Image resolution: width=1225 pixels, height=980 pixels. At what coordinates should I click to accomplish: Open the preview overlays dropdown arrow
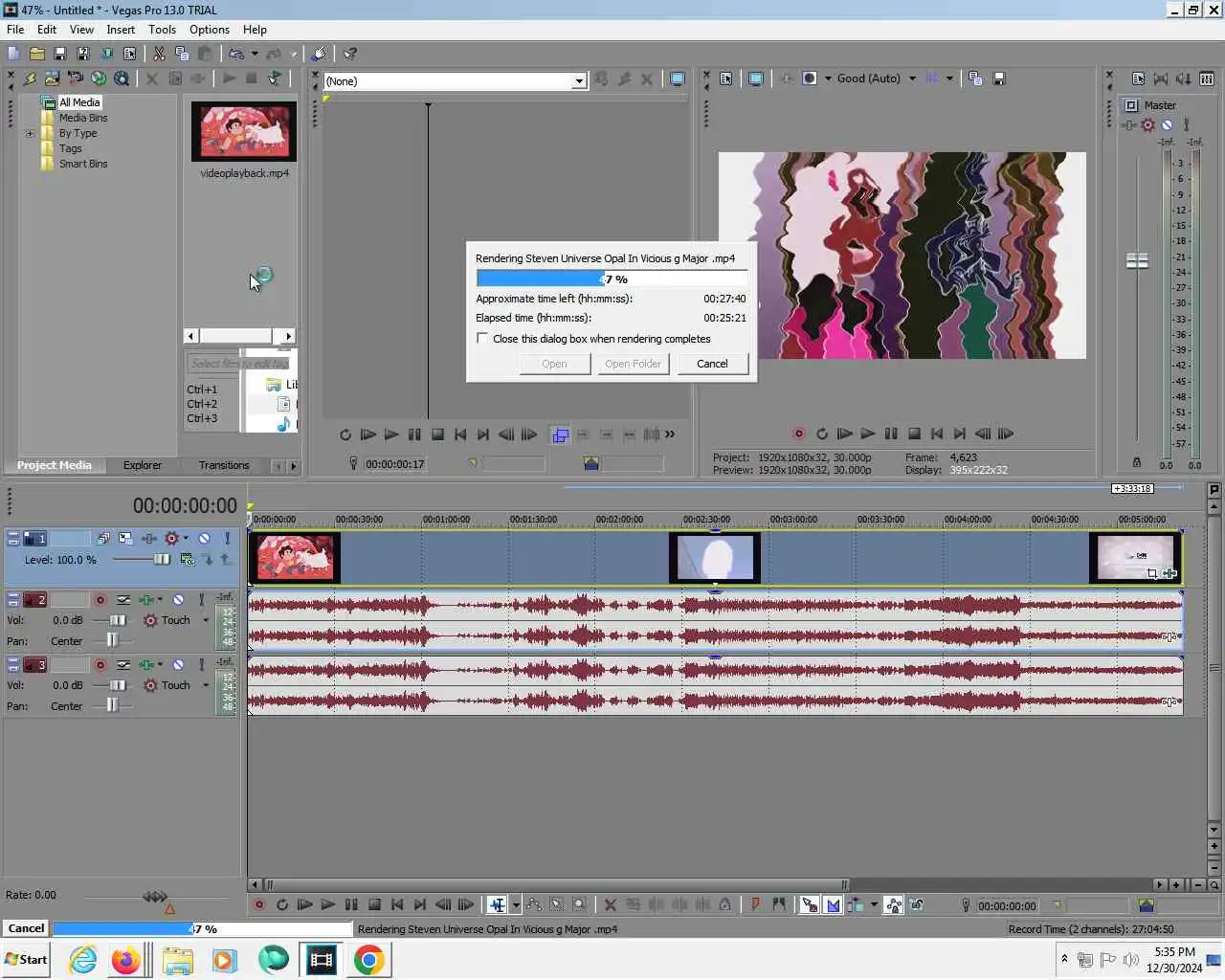tap(949, 78)
